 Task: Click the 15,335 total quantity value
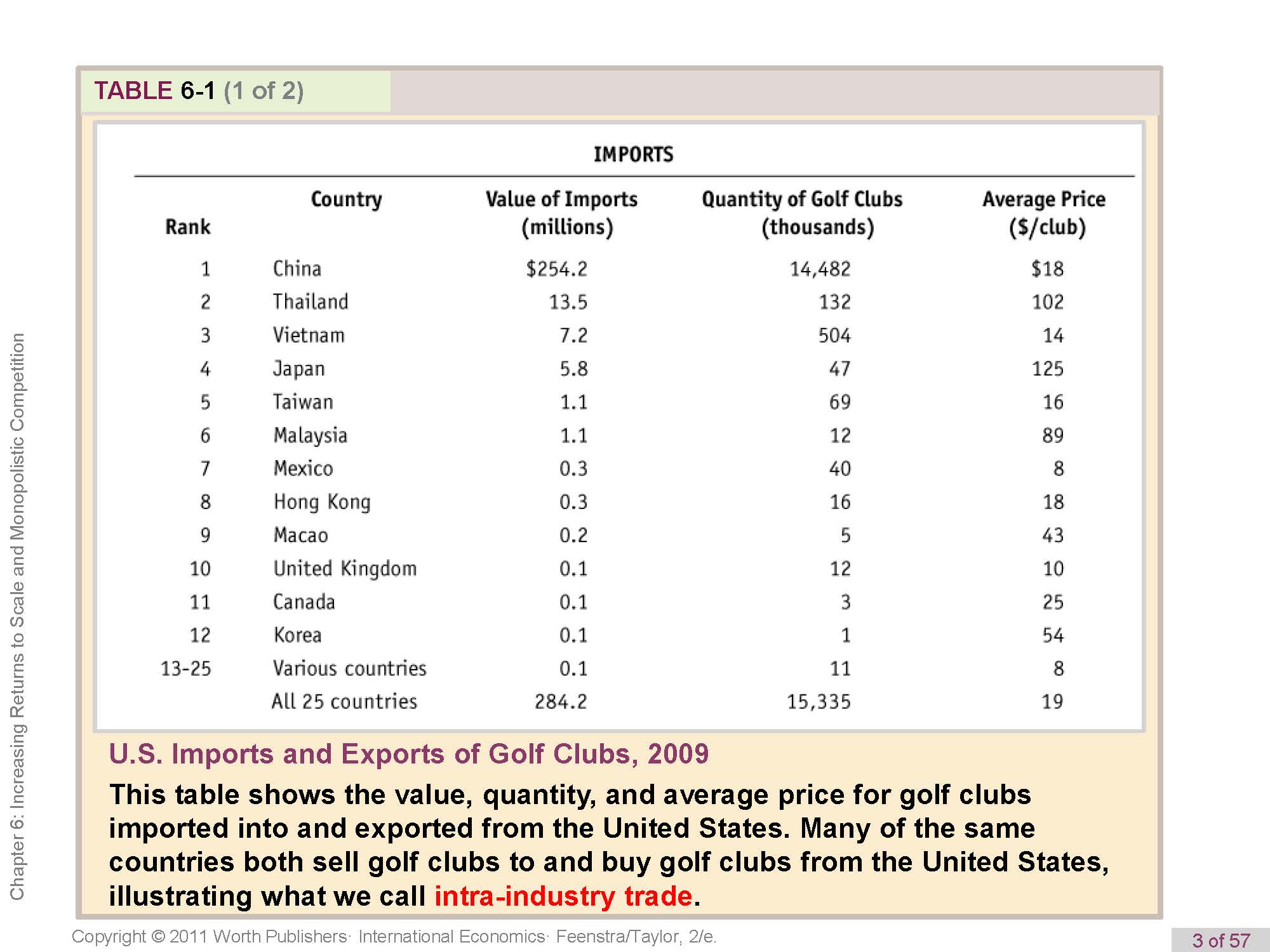[819, 702]
